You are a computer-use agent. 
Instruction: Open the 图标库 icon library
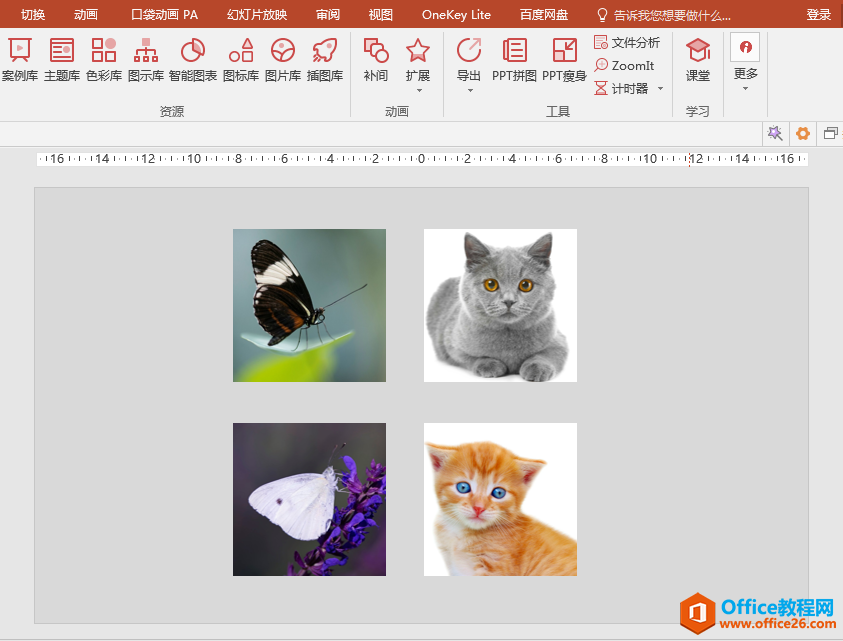240,59
